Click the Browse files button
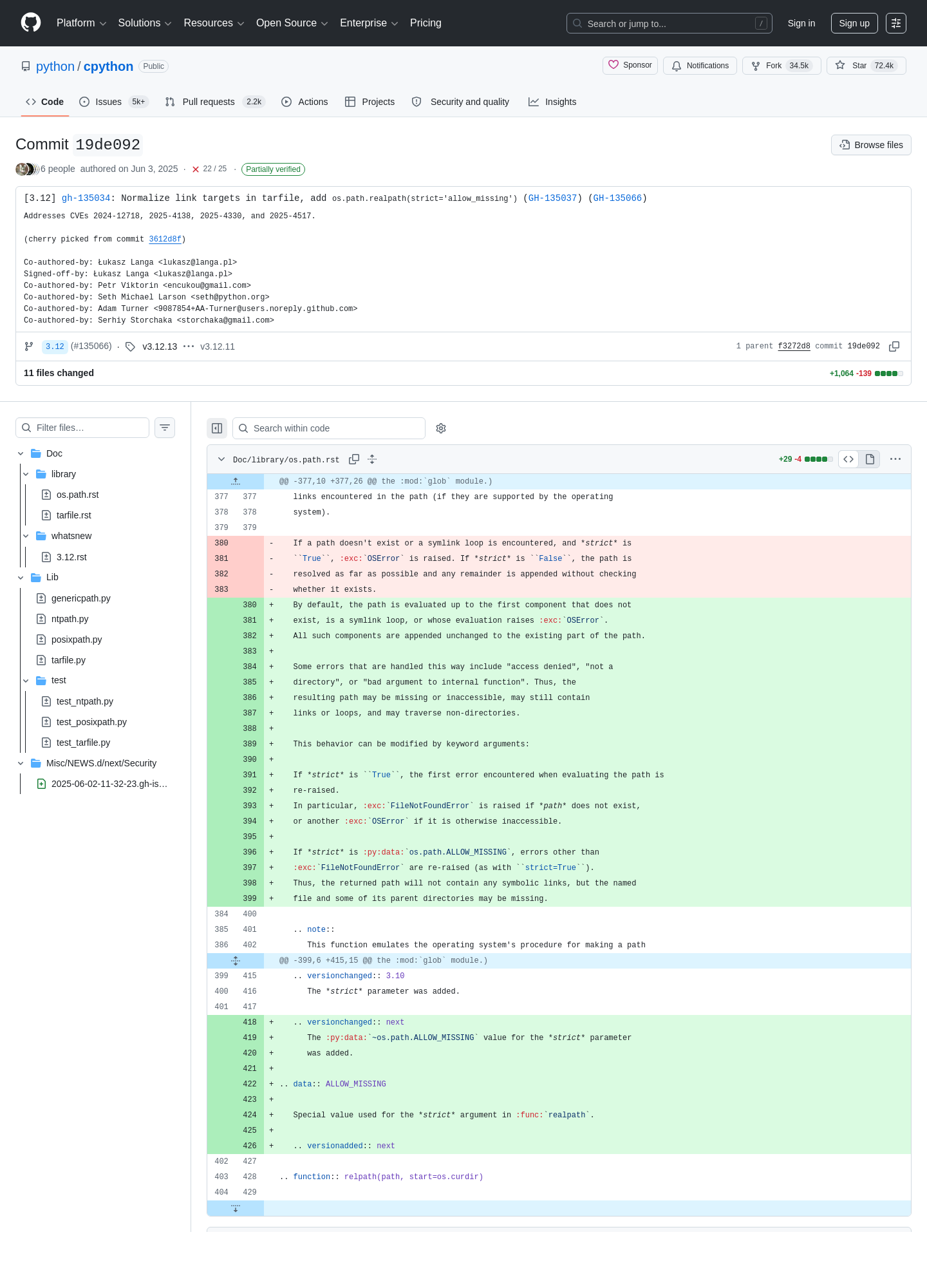 point(871,145)
